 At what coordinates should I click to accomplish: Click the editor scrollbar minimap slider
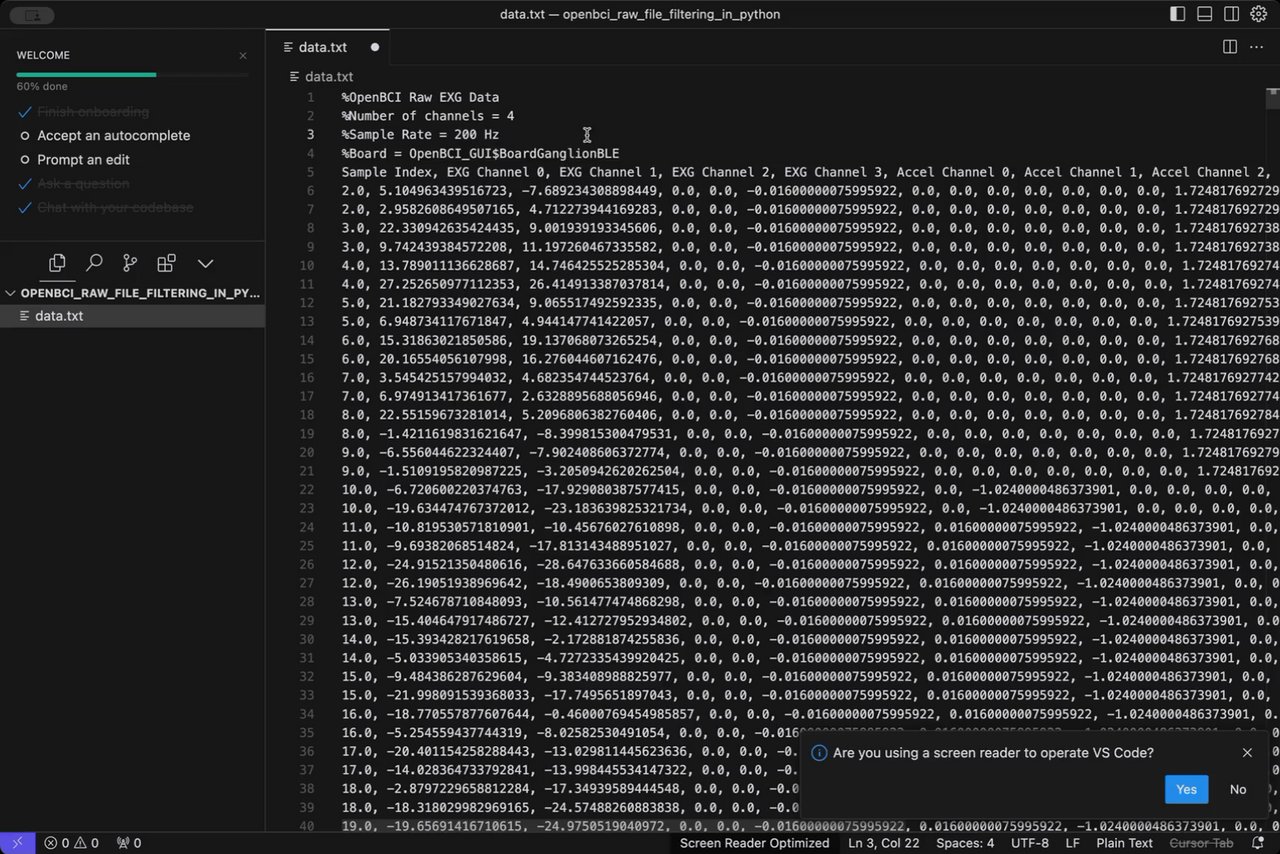point(1272,98)
